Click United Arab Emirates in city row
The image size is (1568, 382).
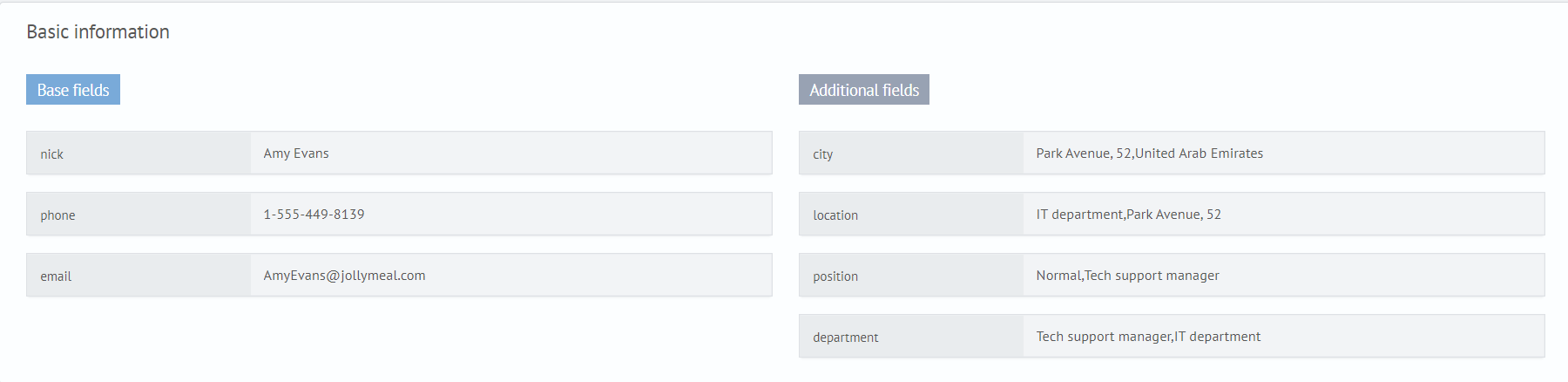coord(1199,153)
